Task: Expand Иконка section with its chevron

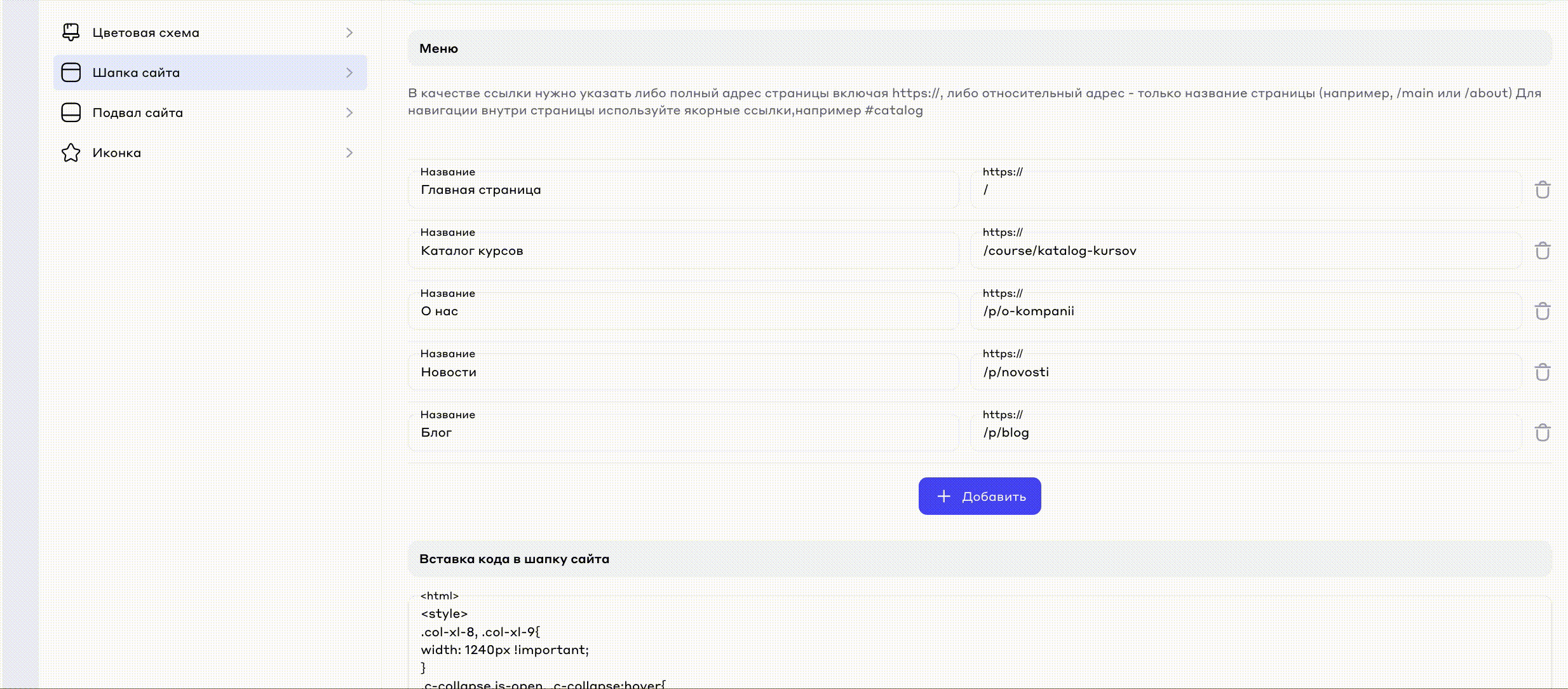Action: (x=349, y=153)
